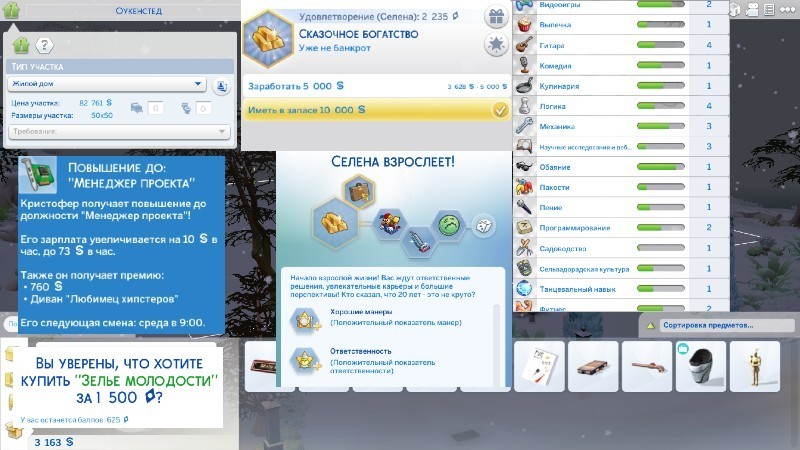Click the shears Садоводство icon
This screenshot has height=450, width=800.
click(x=524, y=248)
